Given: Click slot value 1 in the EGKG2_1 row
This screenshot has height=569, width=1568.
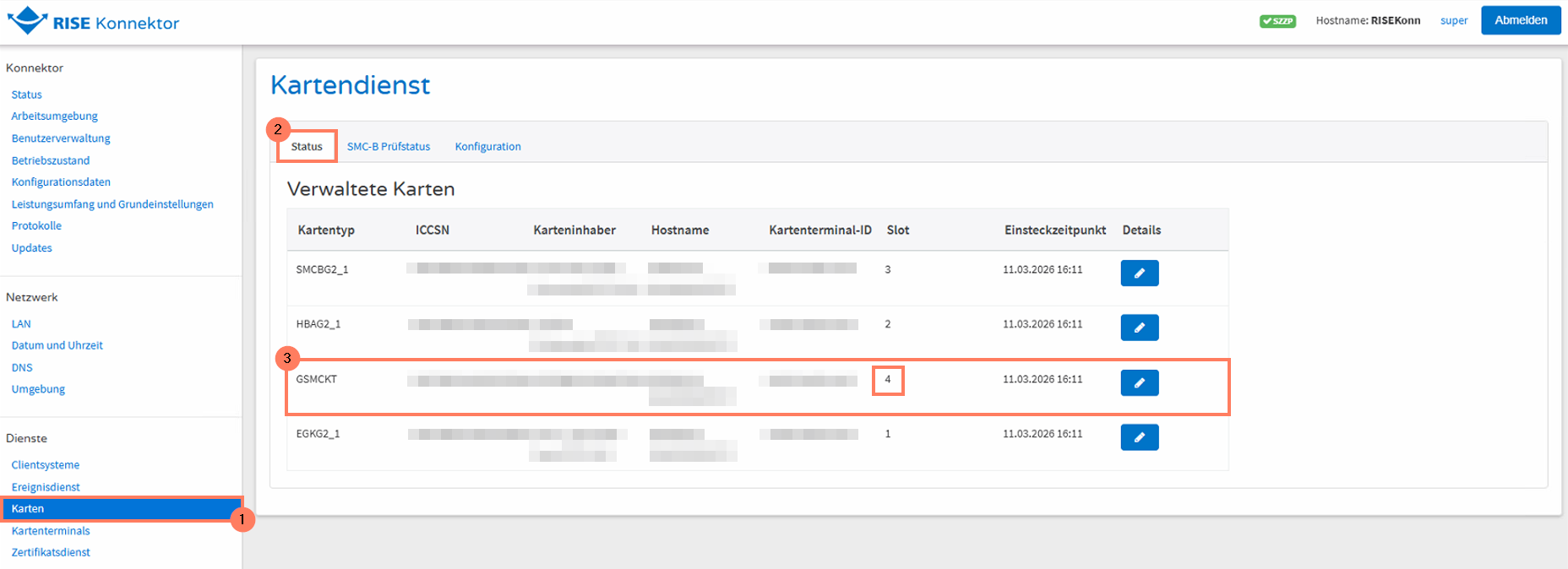Looking at the screenshot, I should [888, 434].
